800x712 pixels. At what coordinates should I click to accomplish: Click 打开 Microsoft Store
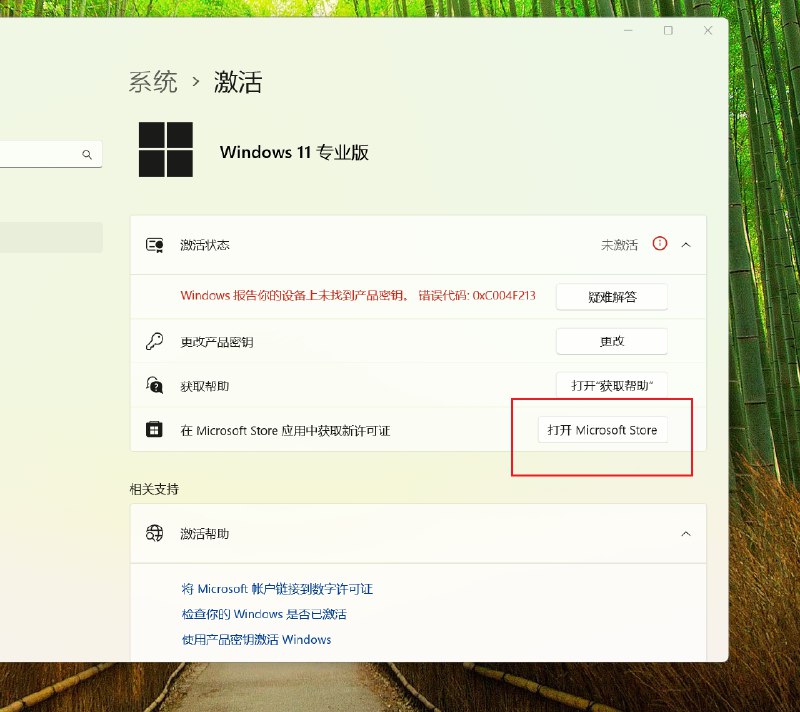603,429
